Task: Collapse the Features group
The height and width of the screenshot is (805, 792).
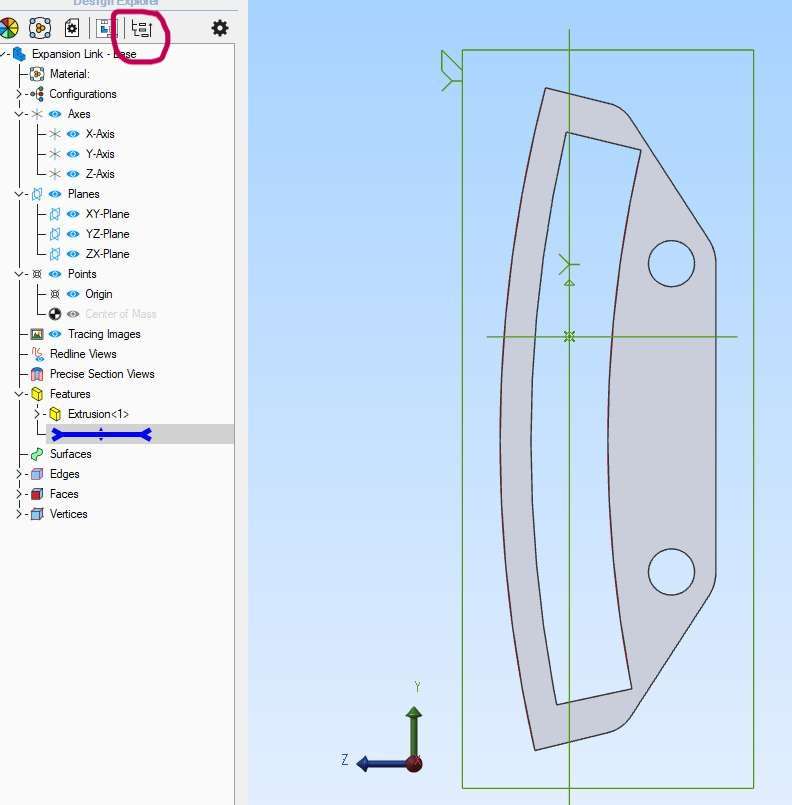Action: pyautogui.click(x=19, y=394)
